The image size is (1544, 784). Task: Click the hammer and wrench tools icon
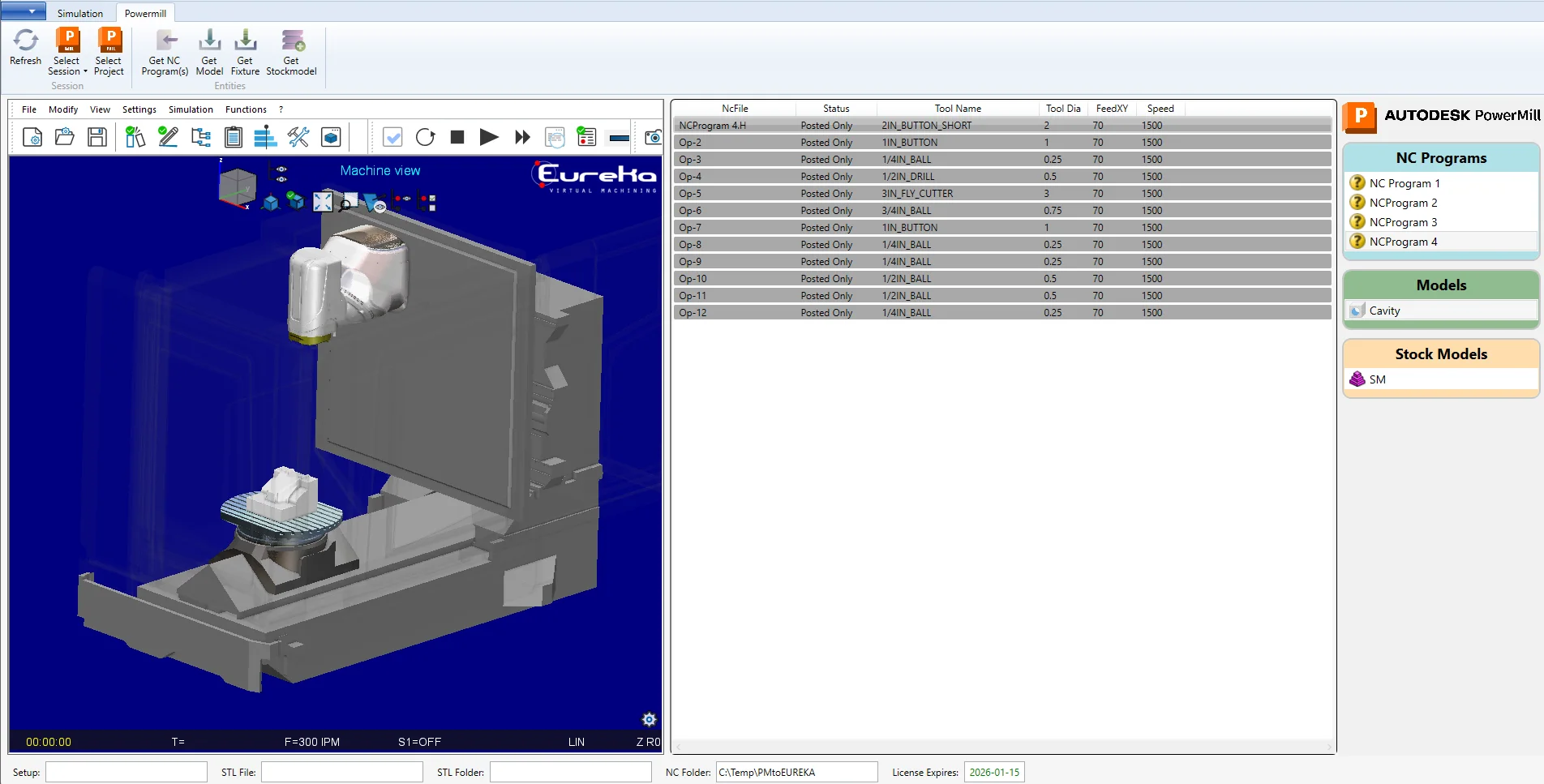(298, 137)
